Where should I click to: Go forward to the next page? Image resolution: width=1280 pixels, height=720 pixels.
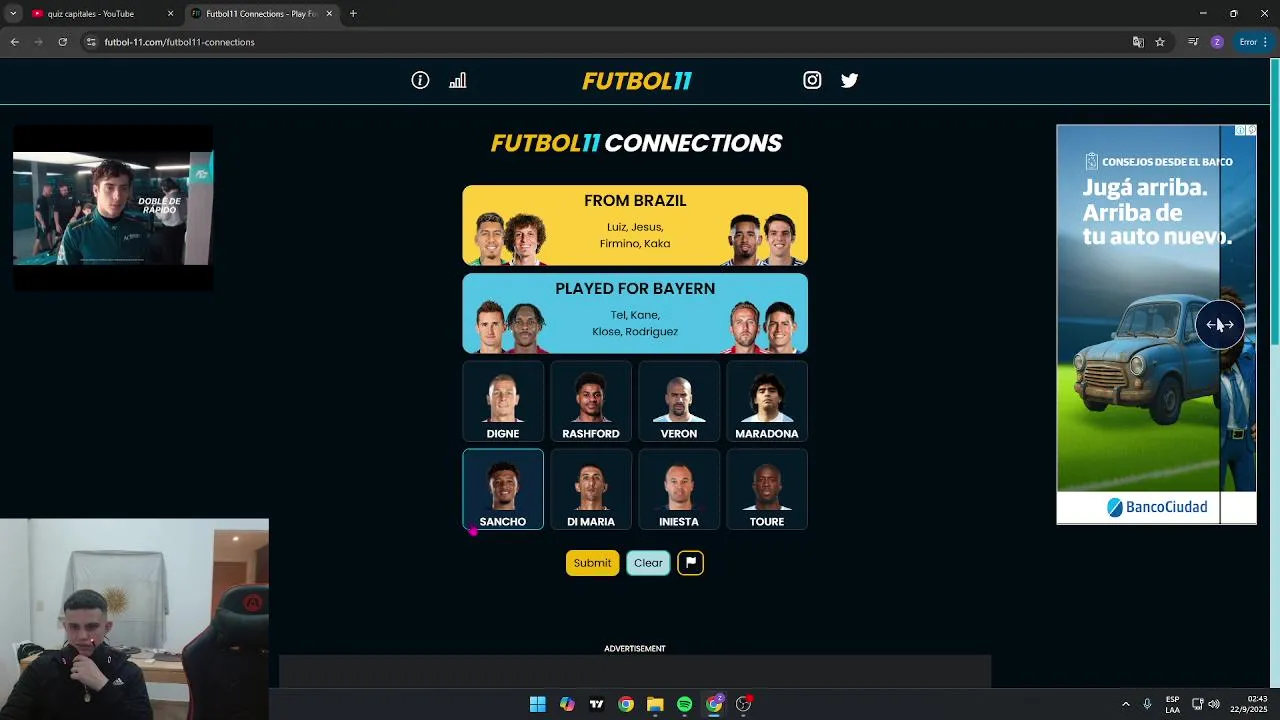pyautogui.click(x=39, y=42)
